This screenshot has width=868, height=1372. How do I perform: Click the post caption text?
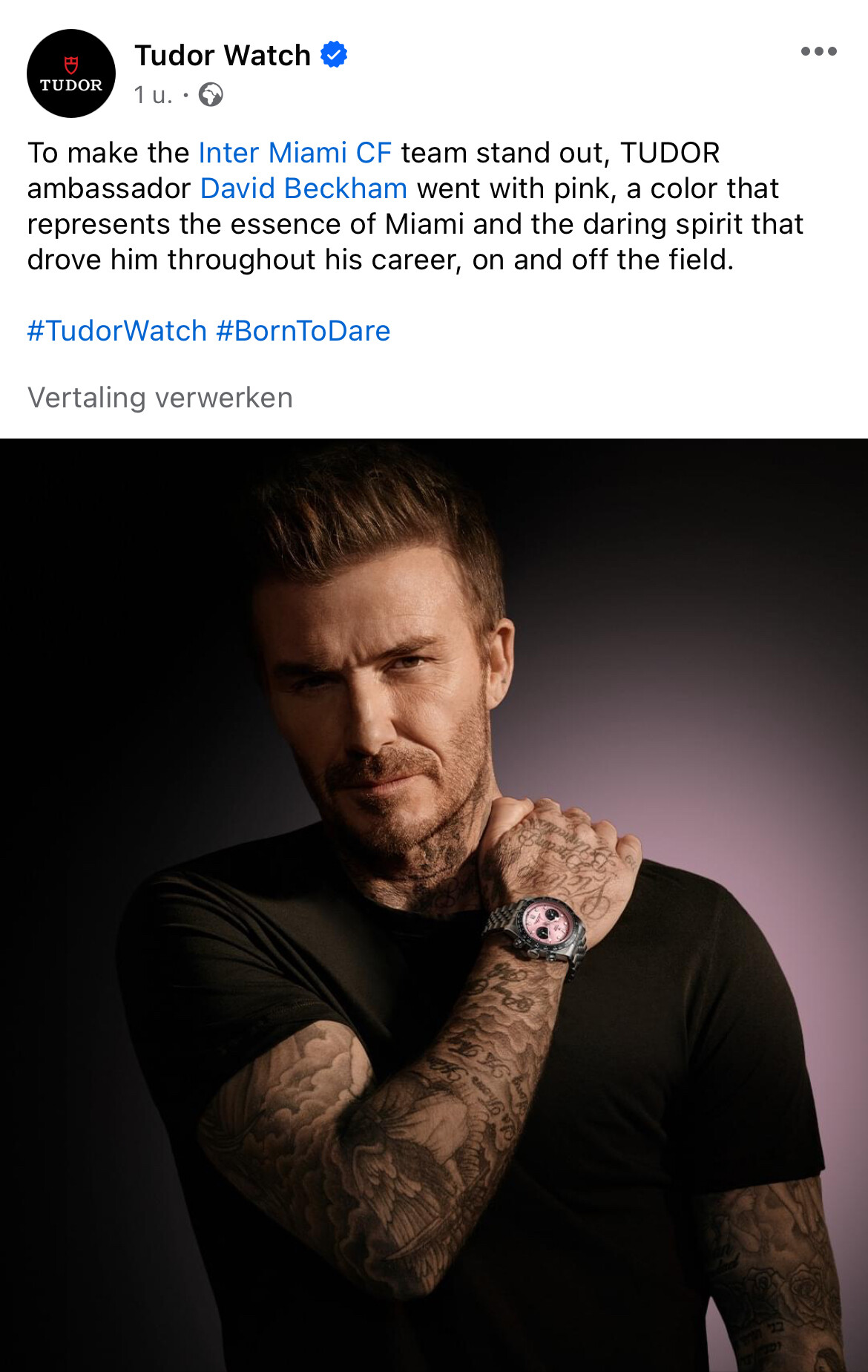415,206
